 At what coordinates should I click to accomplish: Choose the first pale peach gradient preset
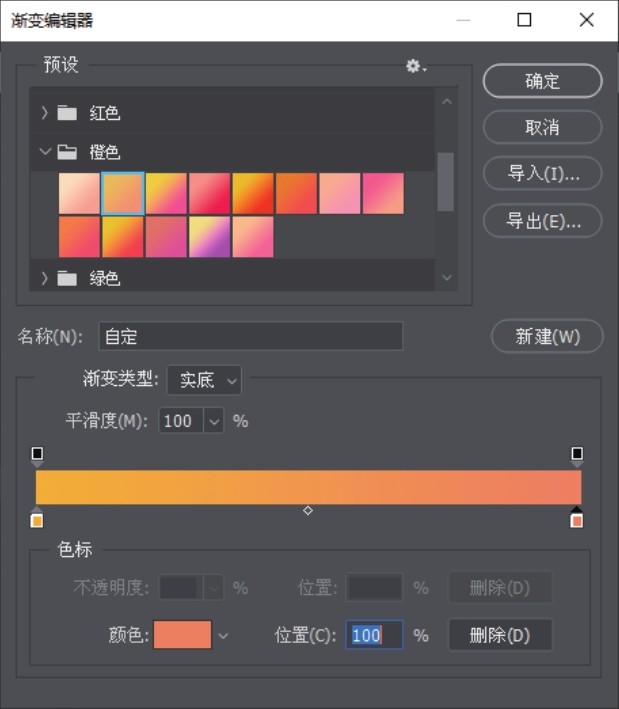(79, 194)
